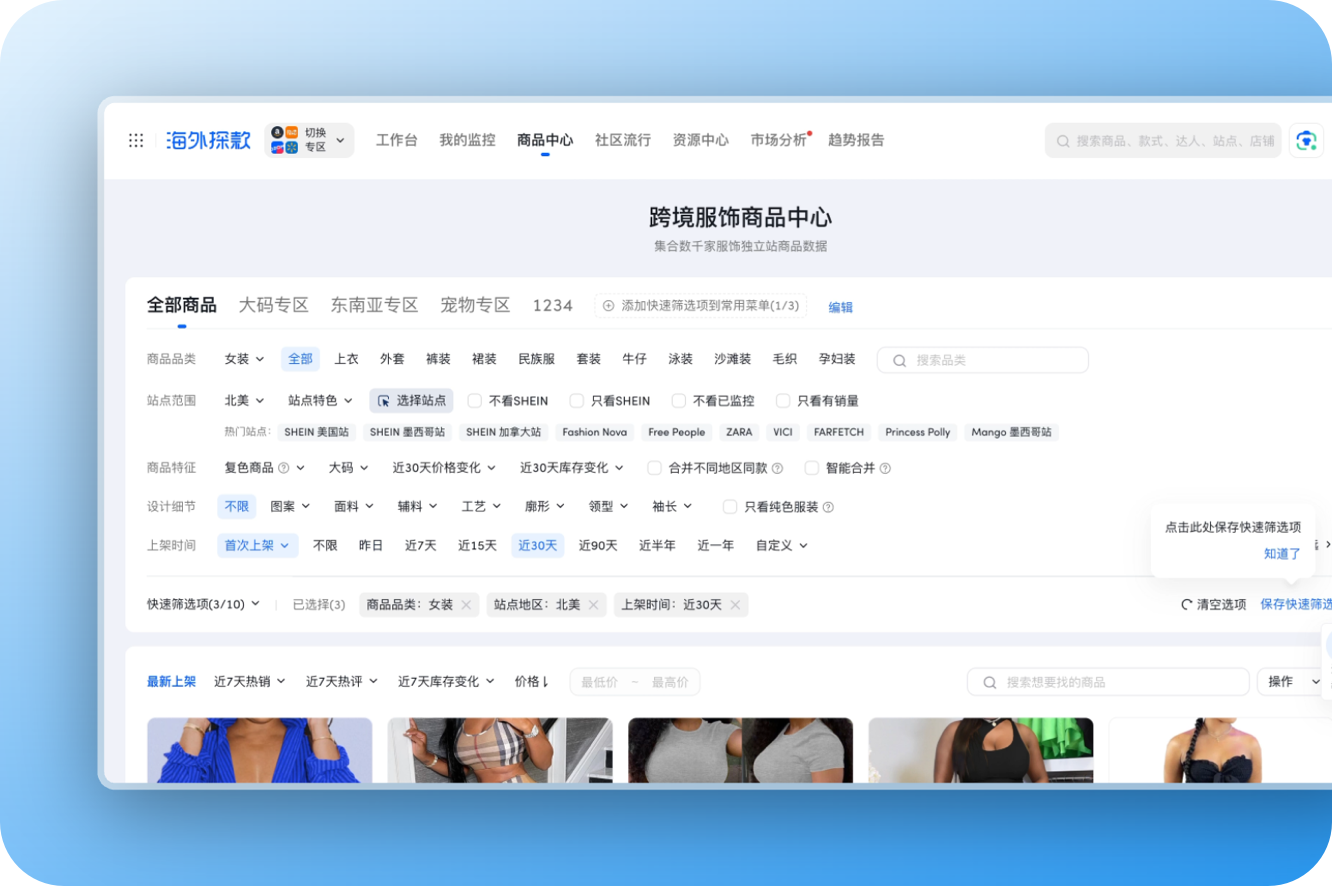Expand the 近30天价格变化 dropdown
1332x886 pixels.
444,468
